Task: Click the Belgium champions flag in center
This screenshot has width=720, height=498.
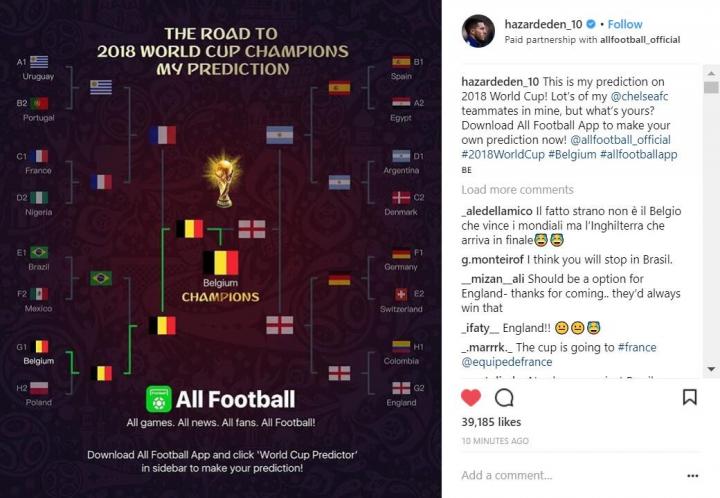Action: pos(221,263)
